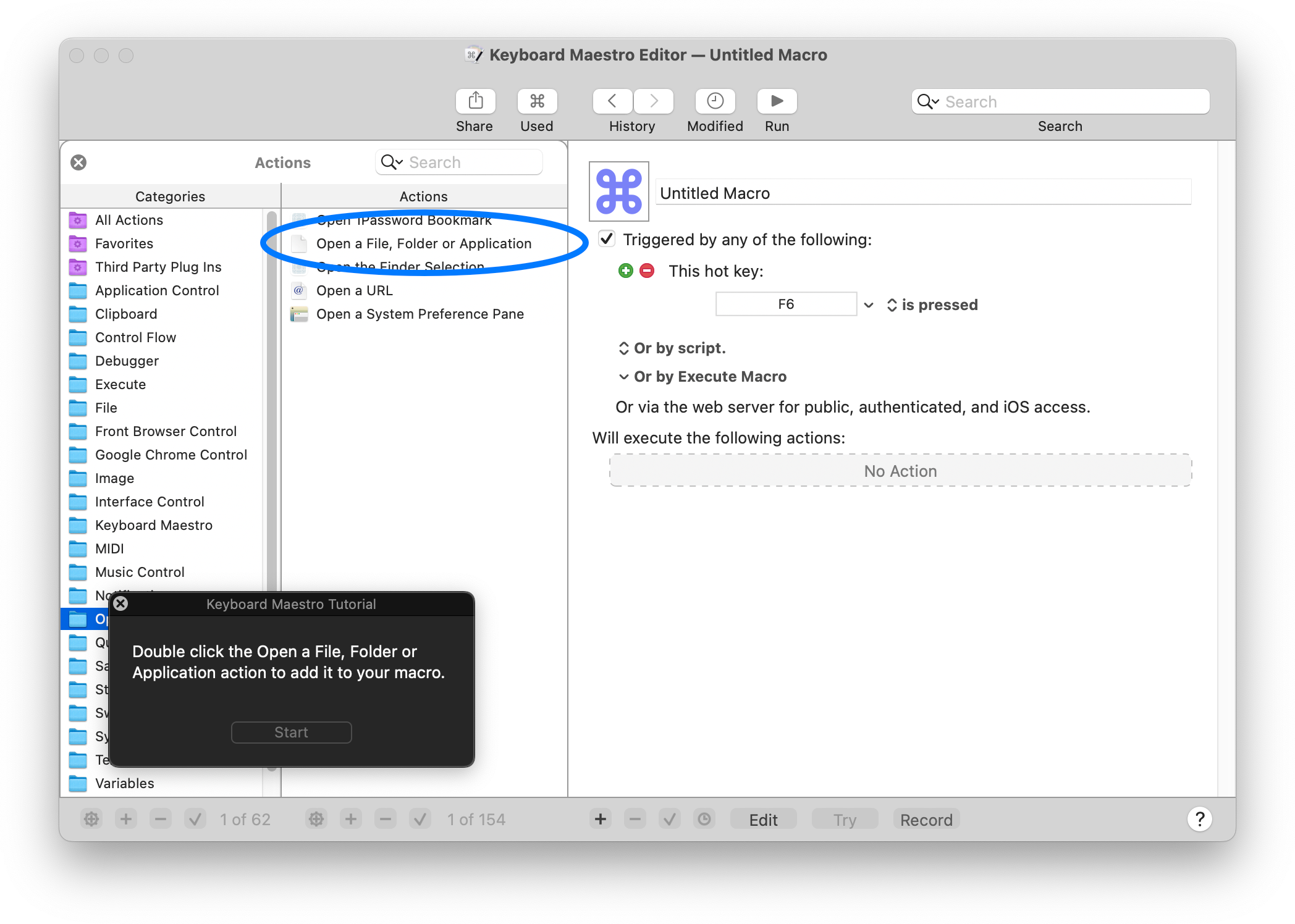Toggle enable for macro group

pyautogui.click(x=195, y=819)
